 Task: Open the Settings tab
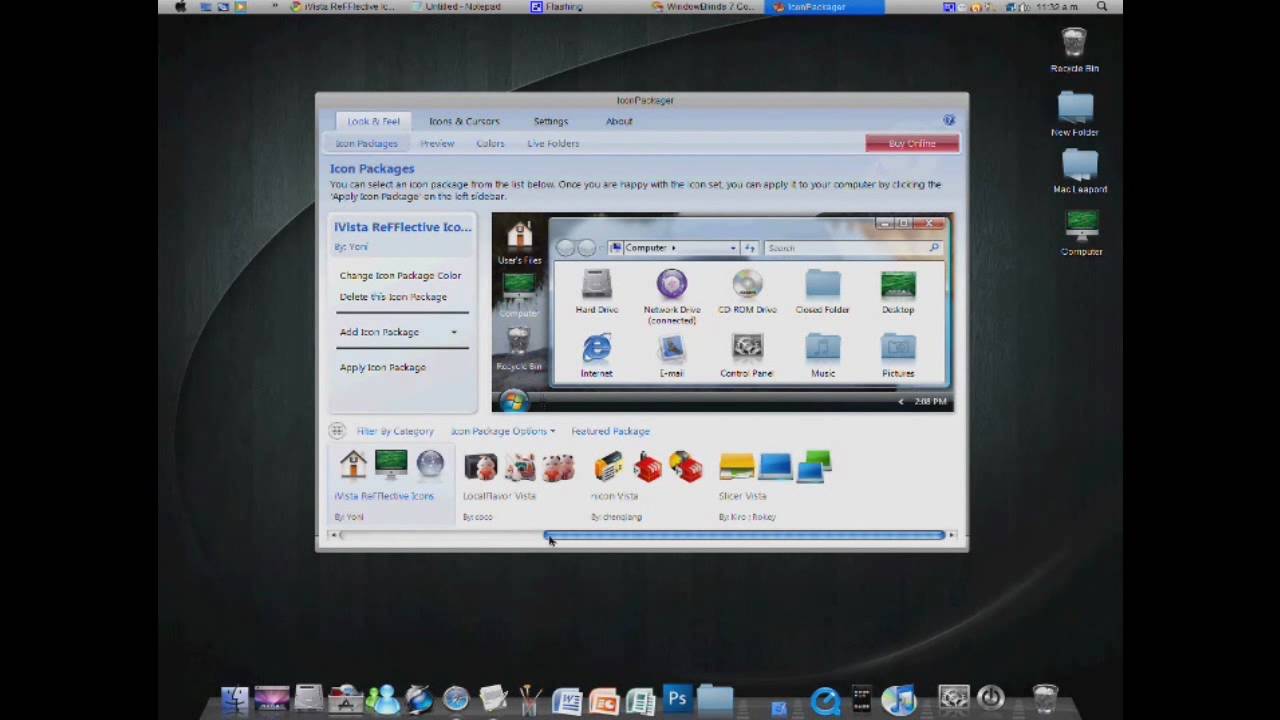[550, 121]
